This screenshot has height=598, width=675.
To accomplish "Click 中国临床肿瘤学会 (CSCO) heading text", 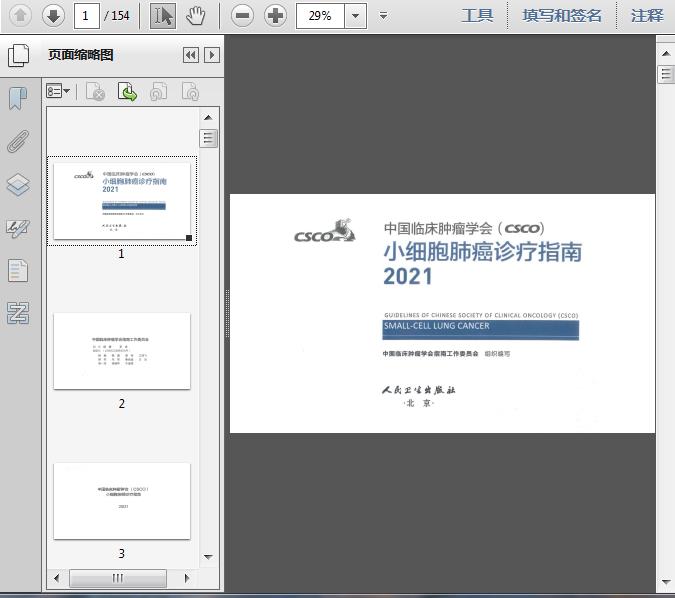I will (x=464, y=228).
